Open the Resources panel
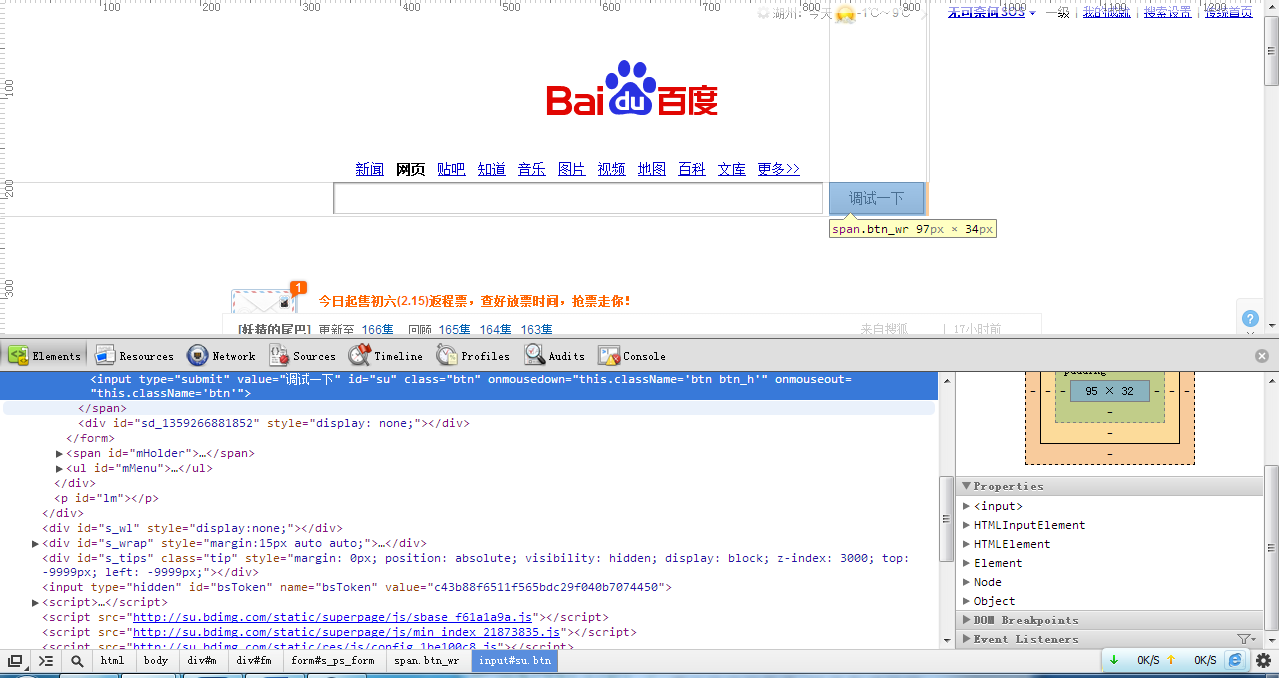This screenshot has height=678, width=1279. pyautogui.click(x=135, y=356)
